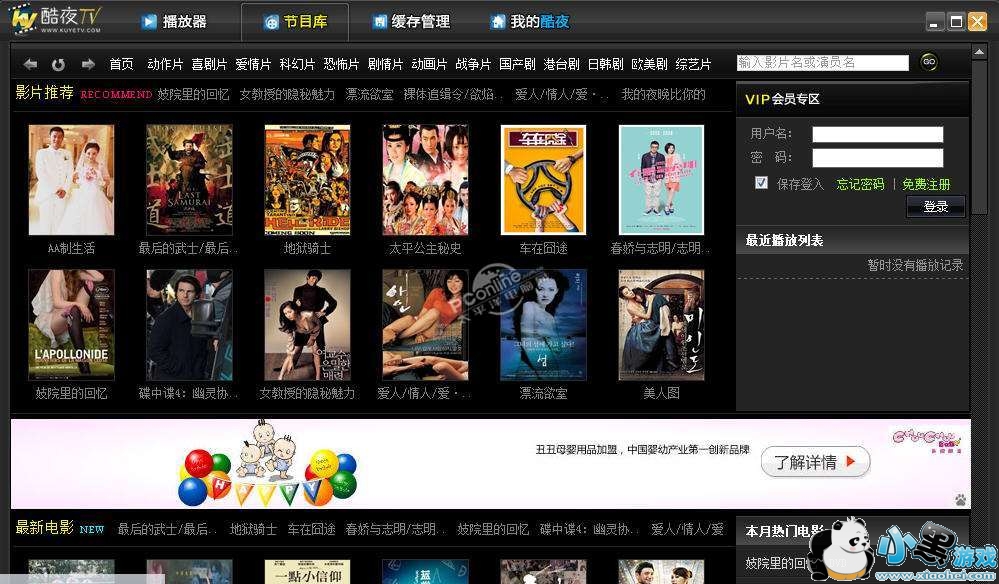Click 裸体追缉令 recommend link
The image size is (999, 584).
(453, 94)
